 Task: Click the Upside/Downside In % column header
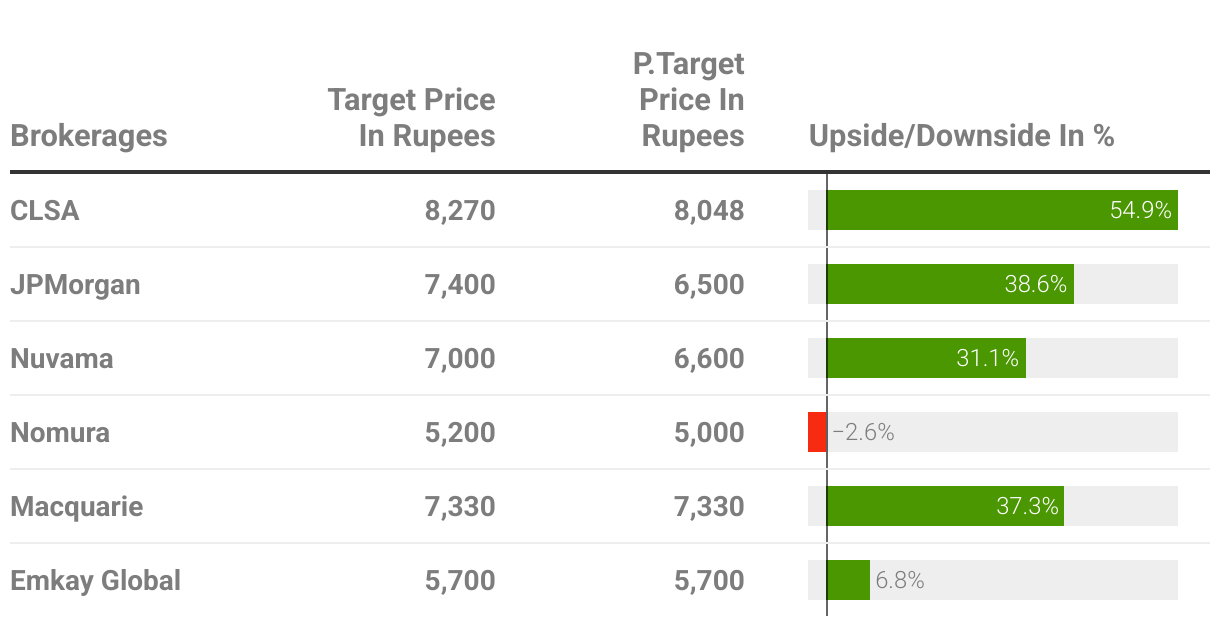click(x=961, y=135)
